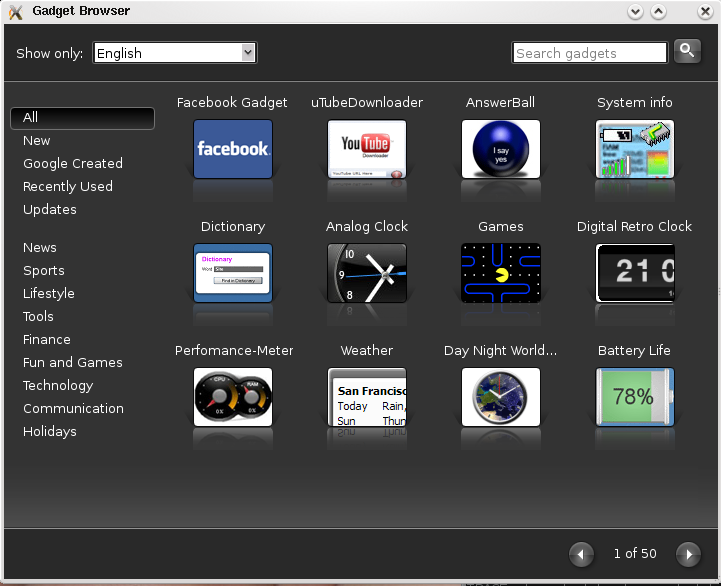
Task: Click the Dictionary title text
Action: tap(233, 227)
